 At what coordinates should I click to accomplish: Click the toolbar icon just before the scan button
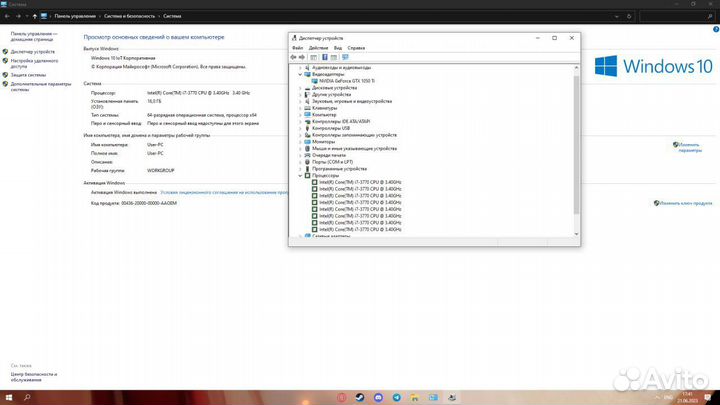[x=334, y=57]
